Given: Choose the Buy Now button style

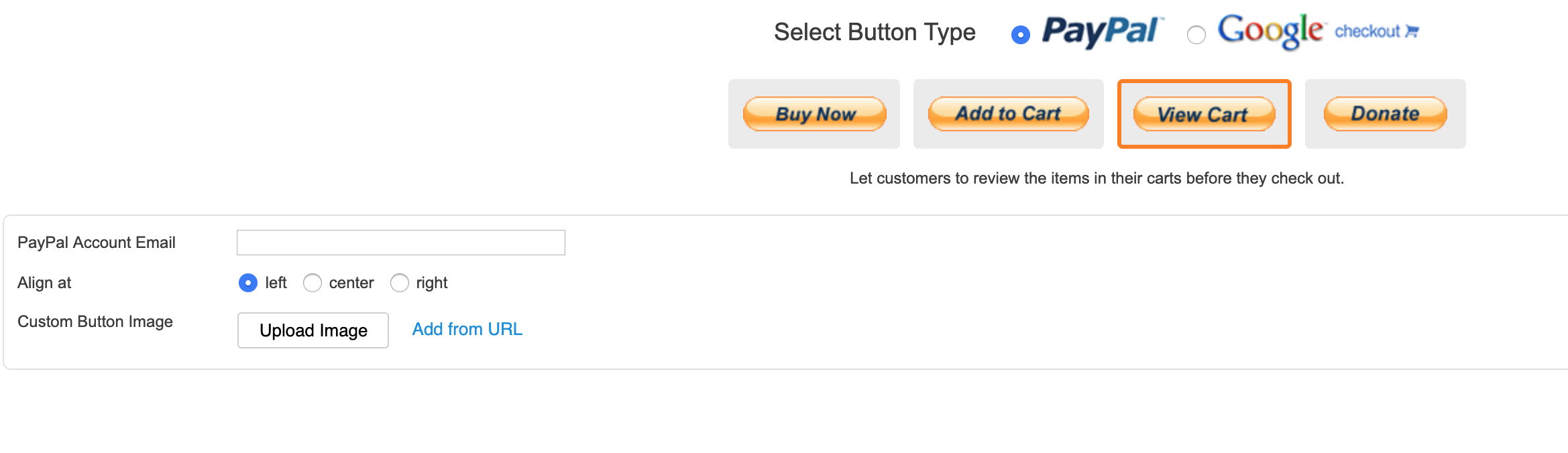Looking at the screenshot, I should point(814,114).
